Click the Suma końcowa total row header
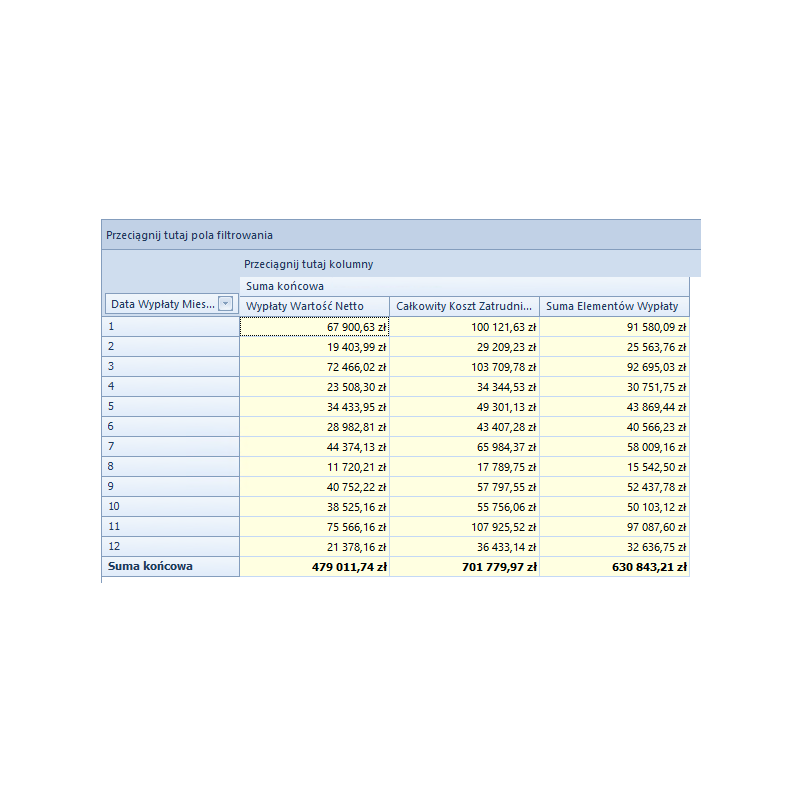 coord(170,566)
